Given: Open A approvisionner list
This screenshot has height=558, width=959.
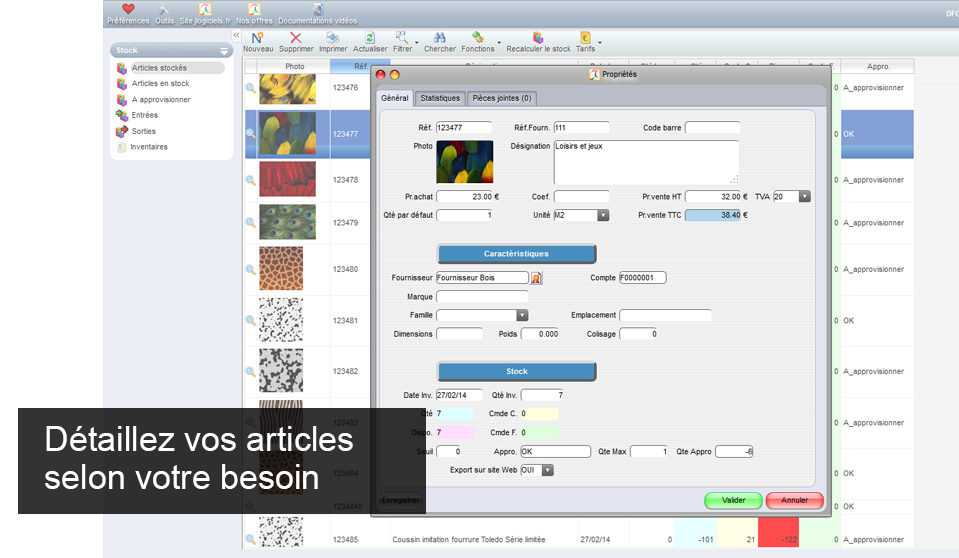Looking at the screenshot, I should click(161, 99).
